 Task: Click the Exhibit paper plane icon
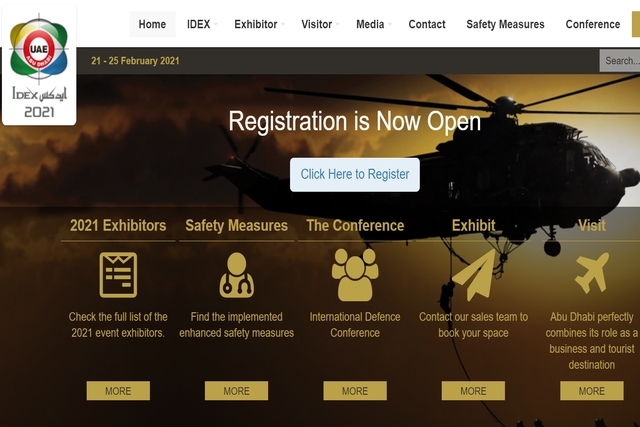point(473,275)
